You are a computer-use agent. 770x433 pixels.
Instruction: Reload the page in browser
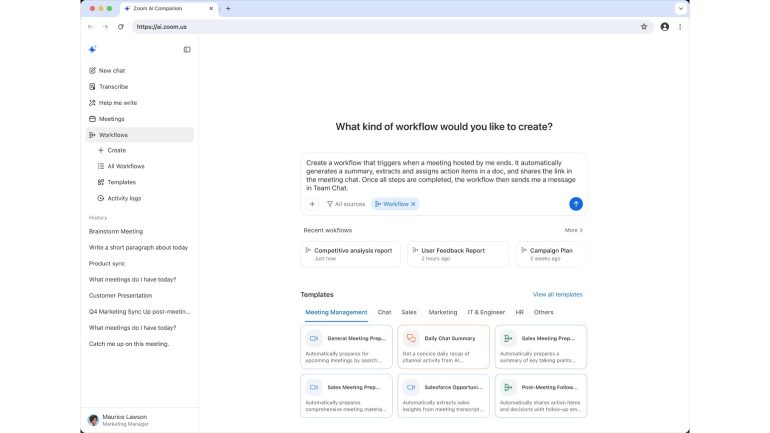(121, 27)
